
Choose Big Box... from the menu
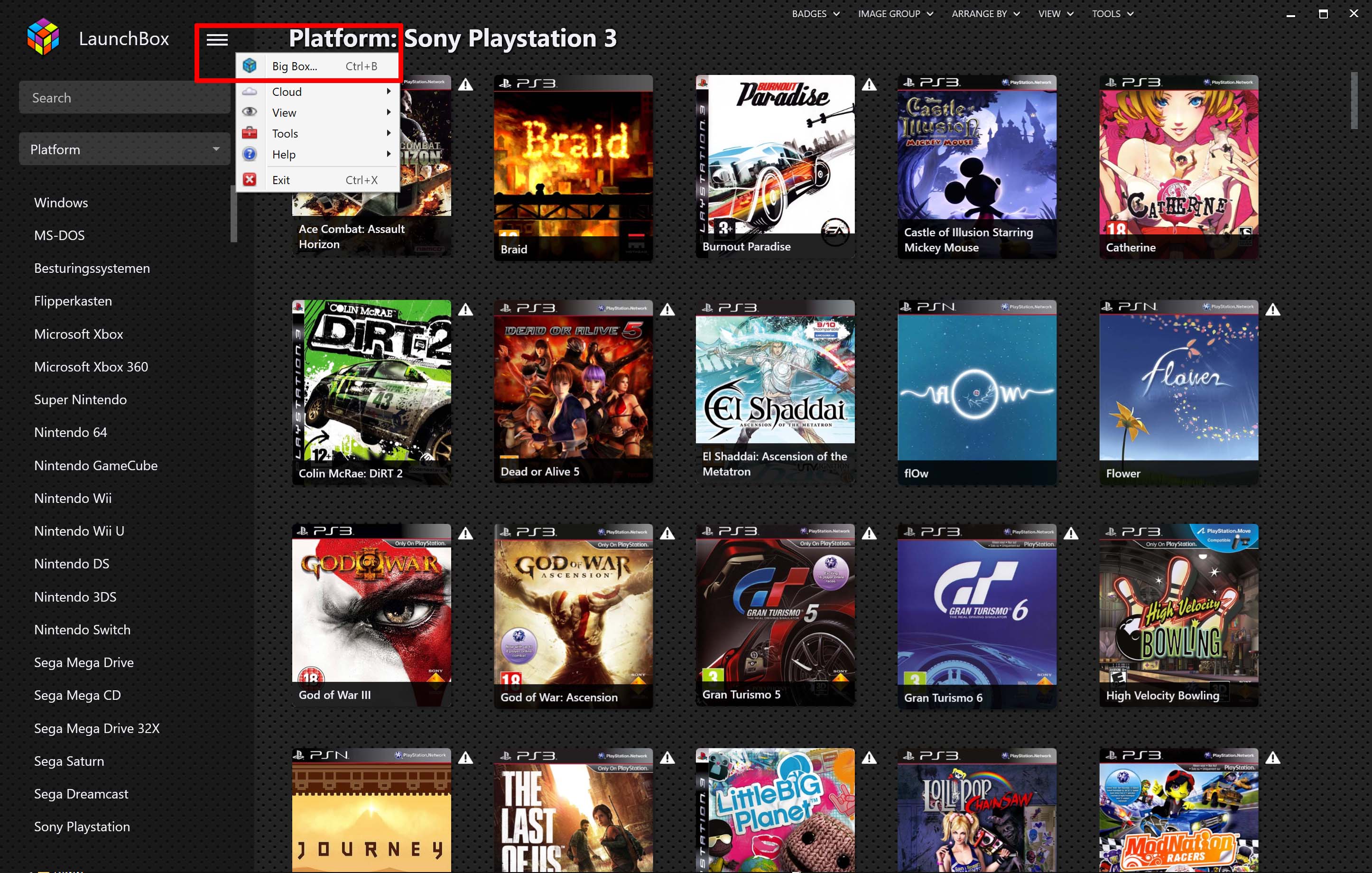[318, 66]
